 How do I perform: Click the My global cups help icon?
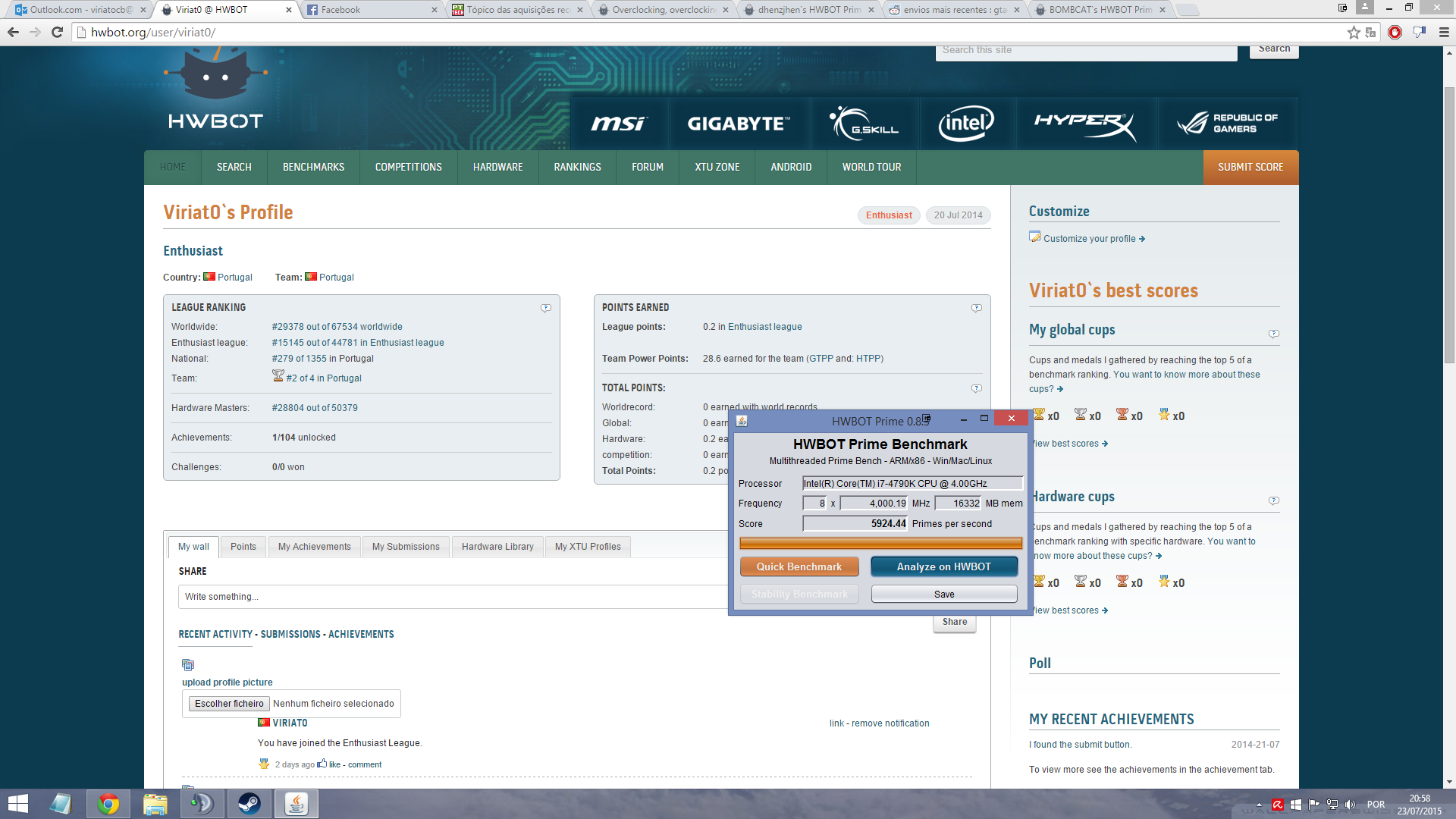(x=1274, y=334)
